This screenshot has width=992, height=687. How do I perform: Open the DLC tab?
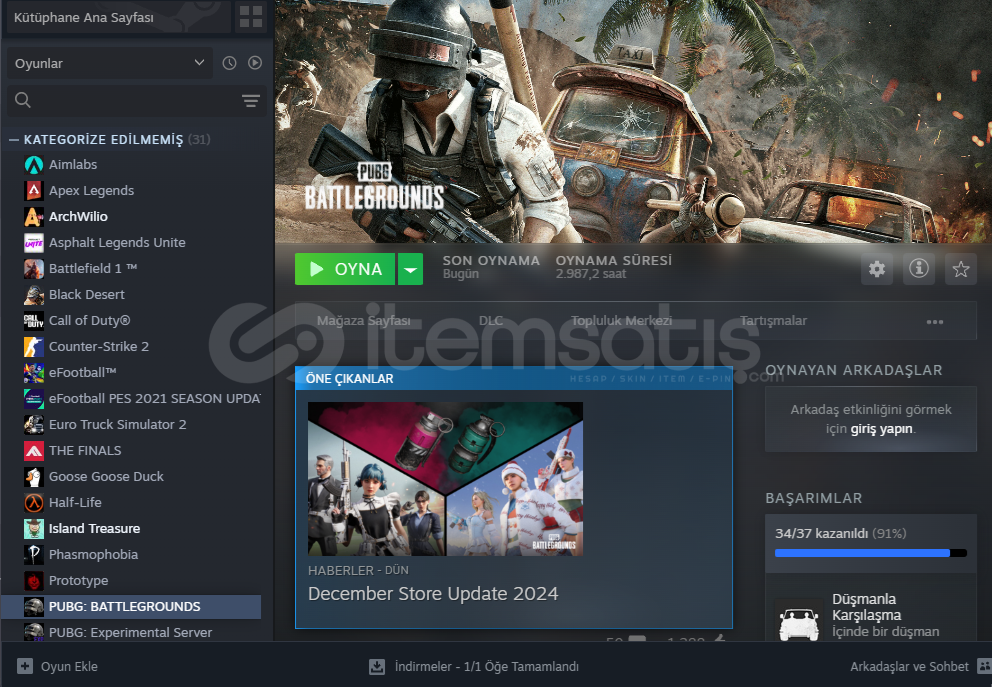click(491, 321)
